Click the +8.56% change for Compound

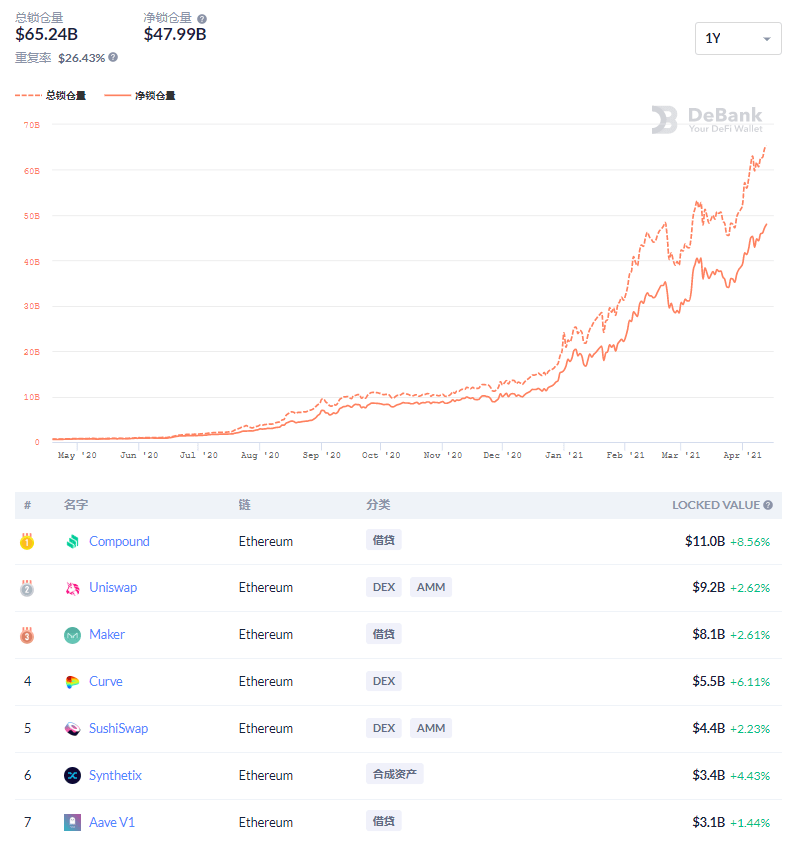750,542
